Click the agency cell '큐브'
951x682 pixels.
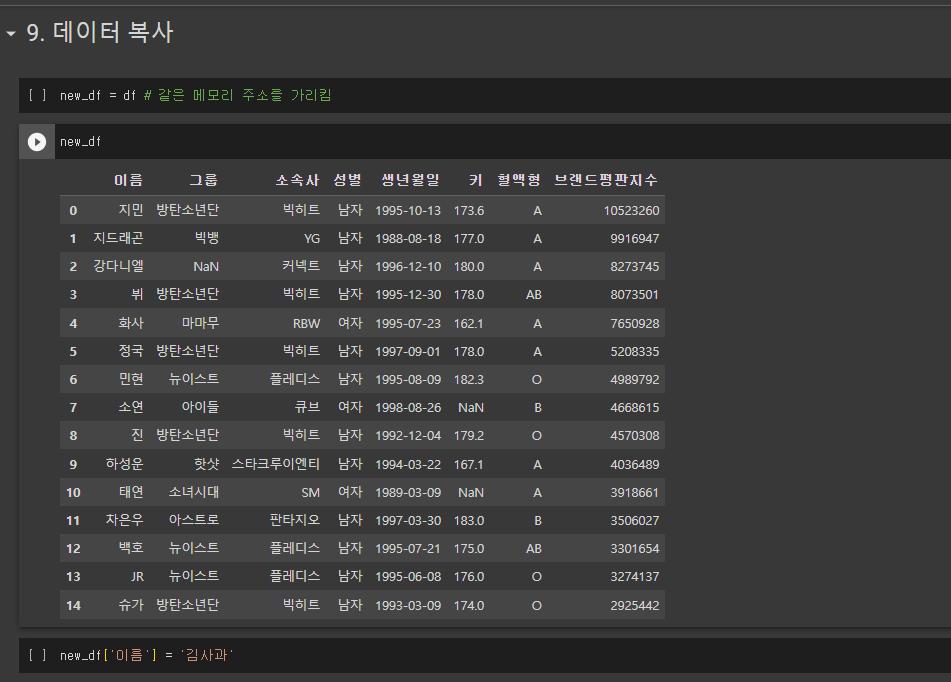coord(307,407)
